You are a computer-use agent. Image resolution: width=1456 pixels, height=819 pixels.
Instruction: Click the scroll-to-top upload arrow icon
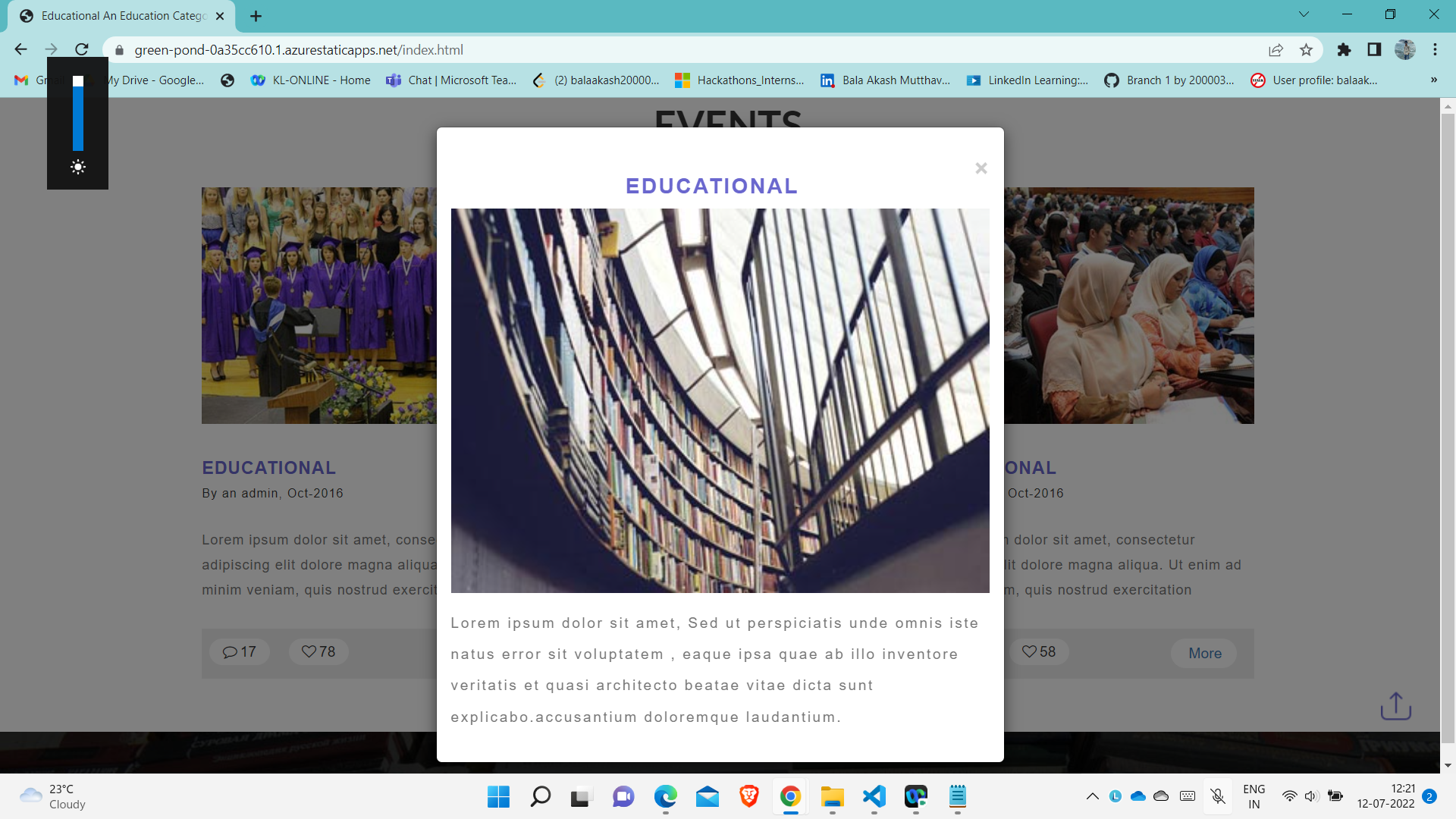(1395, 706)
